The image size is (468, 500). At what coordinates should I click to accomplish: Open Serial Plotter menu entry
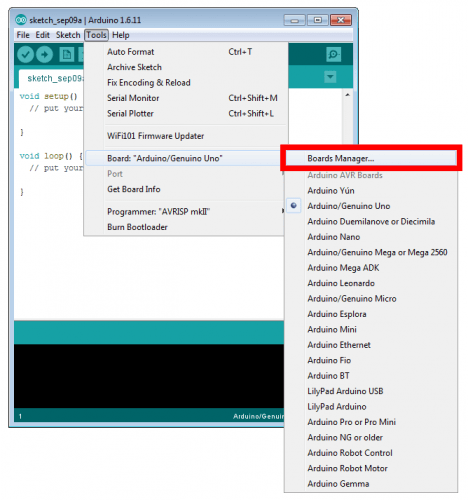coord(186,113)
